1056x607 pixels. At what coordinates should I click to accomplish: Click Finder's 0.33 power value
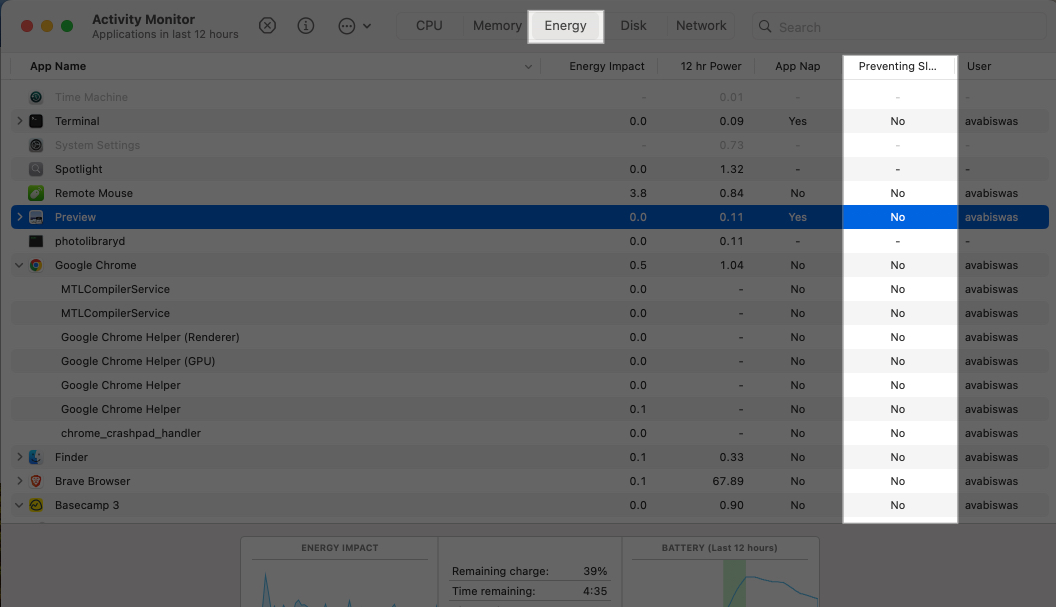click(x=731, y=457)
